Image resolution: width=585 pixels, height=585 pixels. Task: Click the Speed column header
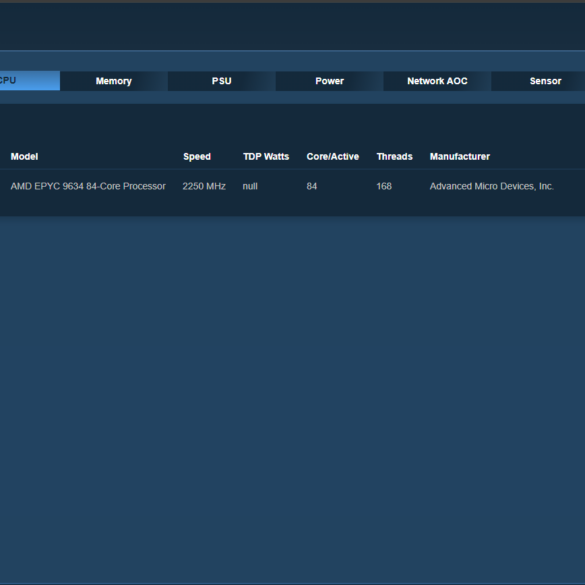click(x=197, y=157)
